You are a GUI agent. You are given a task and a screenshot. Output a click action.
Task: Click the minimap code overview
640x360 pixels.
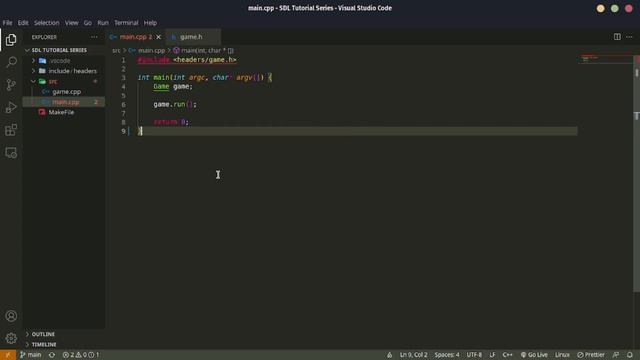605,60
